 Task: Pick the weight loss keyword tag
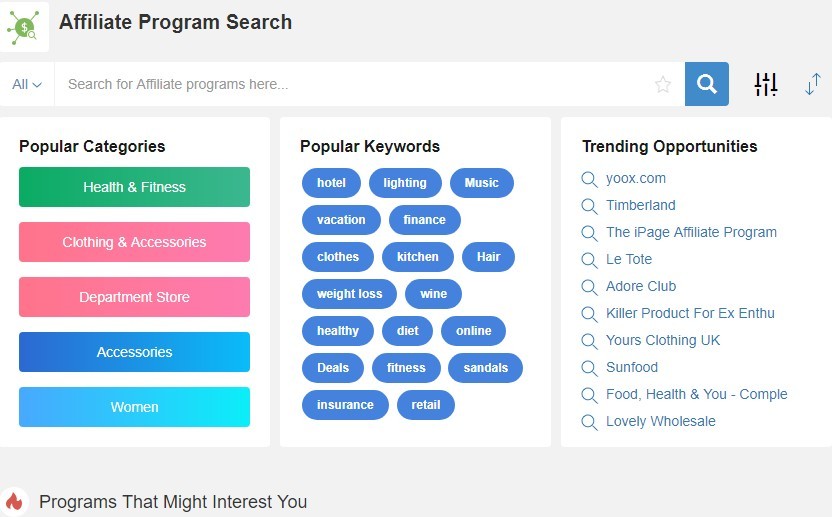pyautogui.click(x=349, y=294)
